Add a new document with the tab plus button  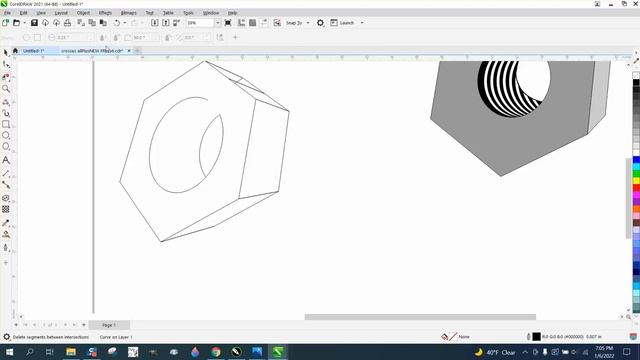(138, 51)
